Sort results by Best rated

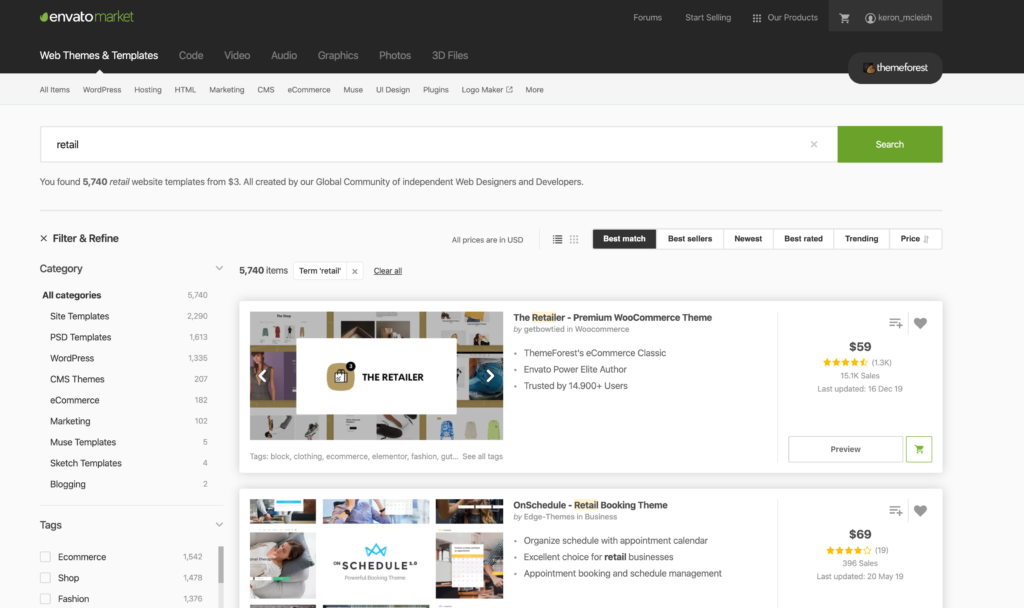click(x=803, y=239)
